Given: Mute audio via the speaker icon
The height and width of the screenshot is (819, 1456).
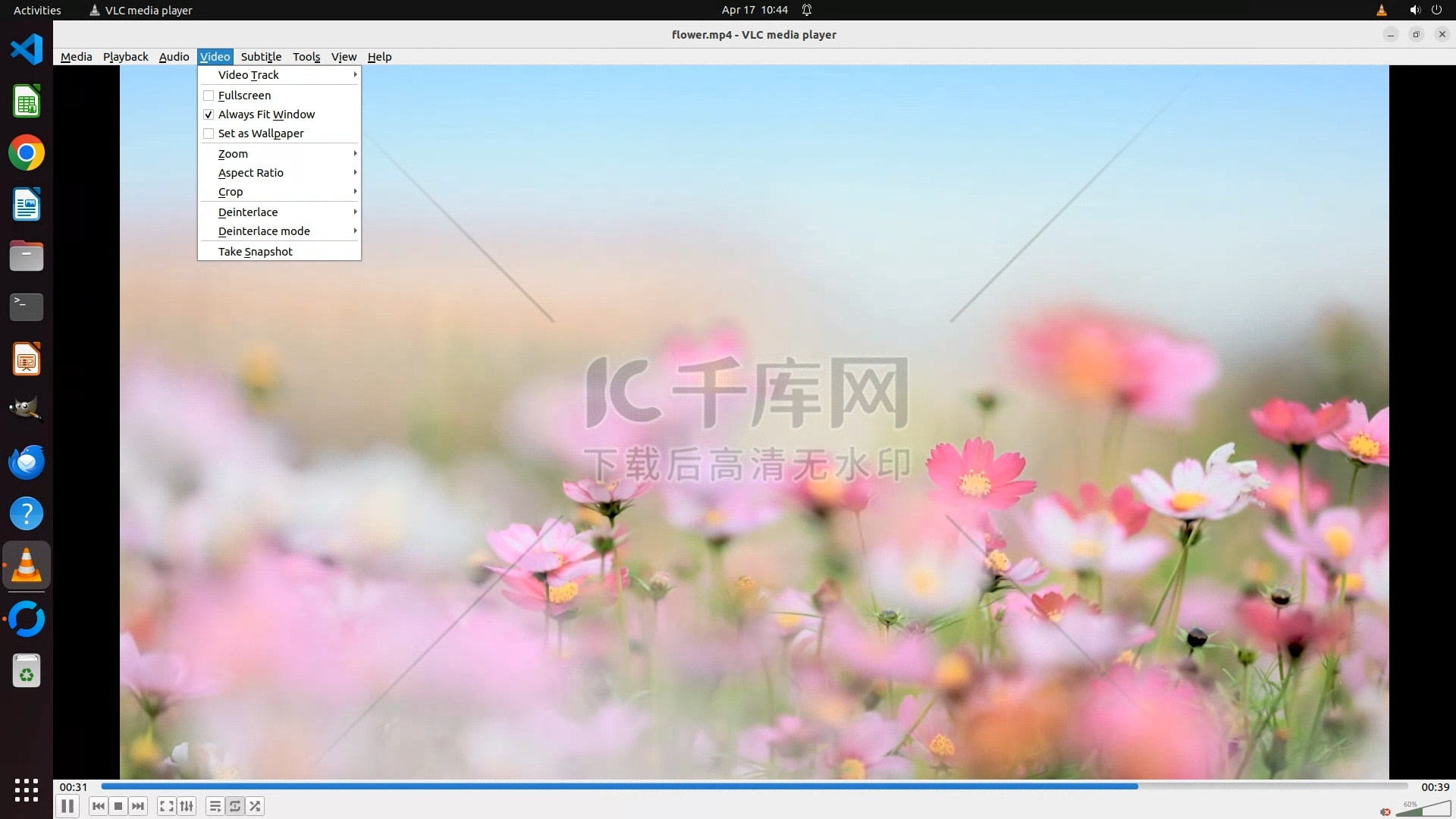Looking at the screenshot, I should coord(1385,811).
